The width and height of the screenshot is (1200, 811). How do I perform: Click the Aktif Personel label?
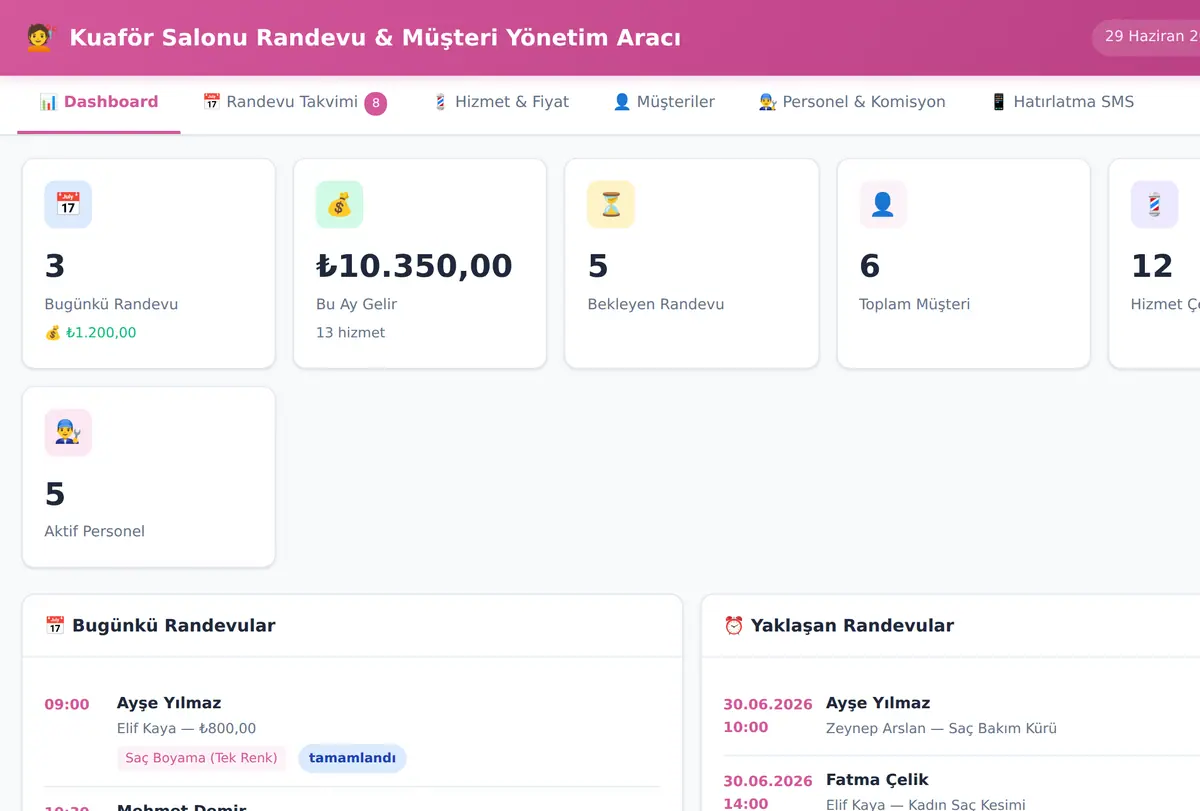[95, 532]
